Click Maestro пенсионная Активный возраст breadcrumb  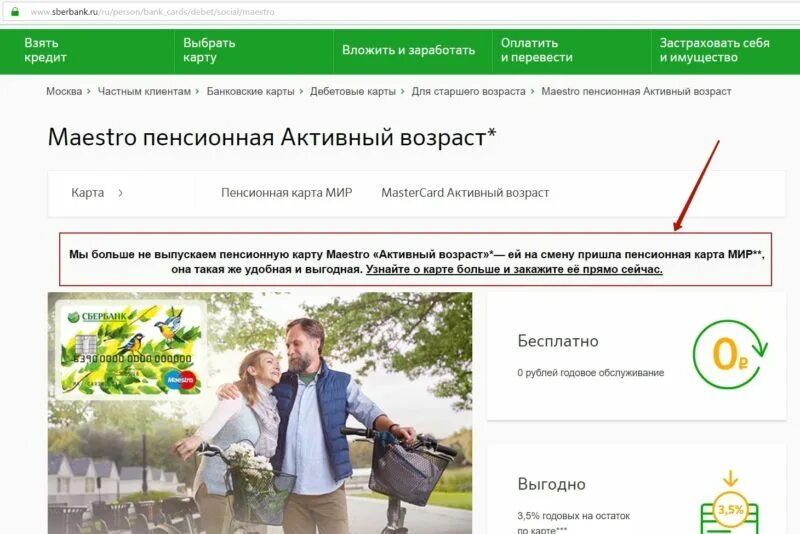(636, 91)
